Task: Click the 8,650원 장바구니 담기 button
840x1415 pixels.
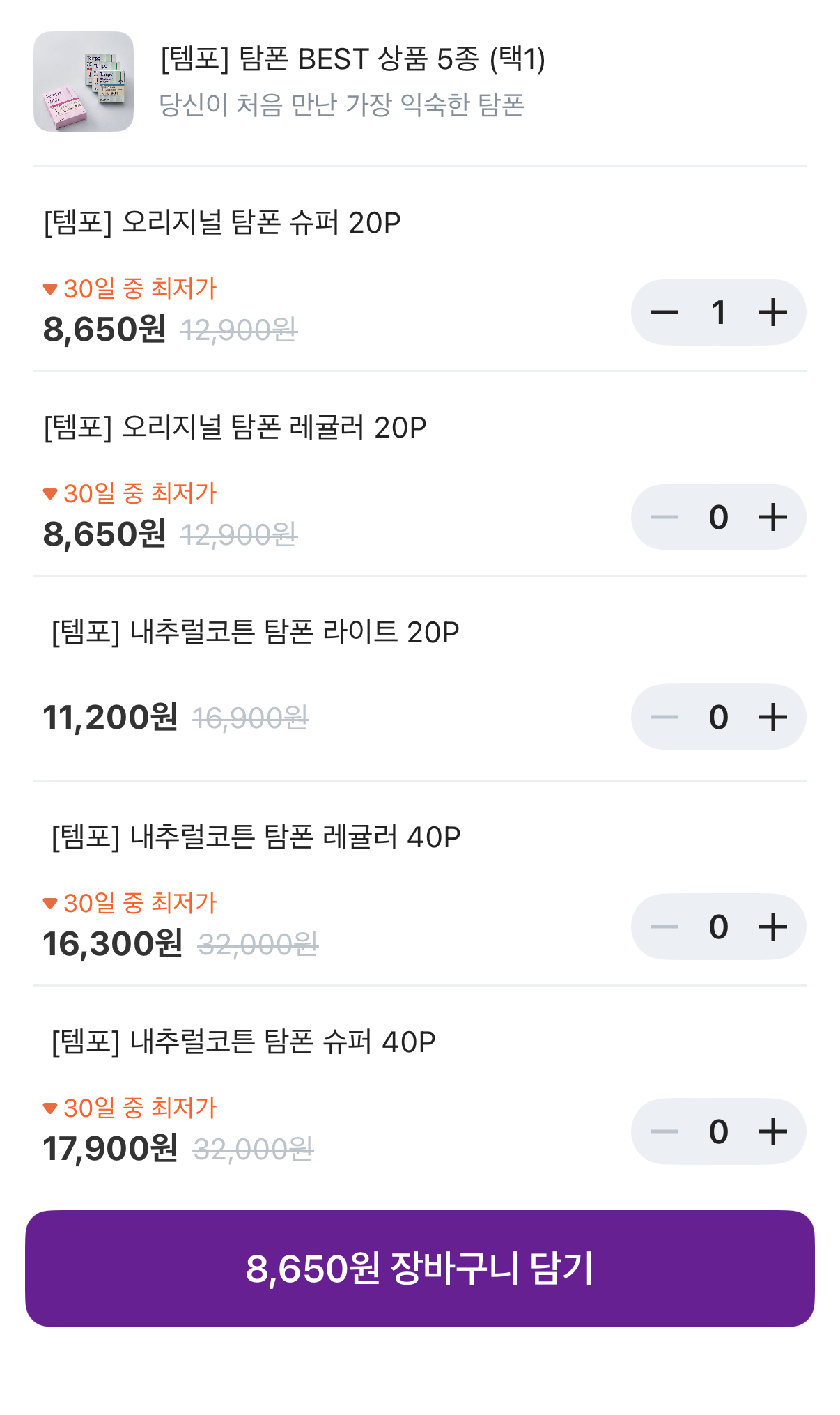Action: point(420,1268)
